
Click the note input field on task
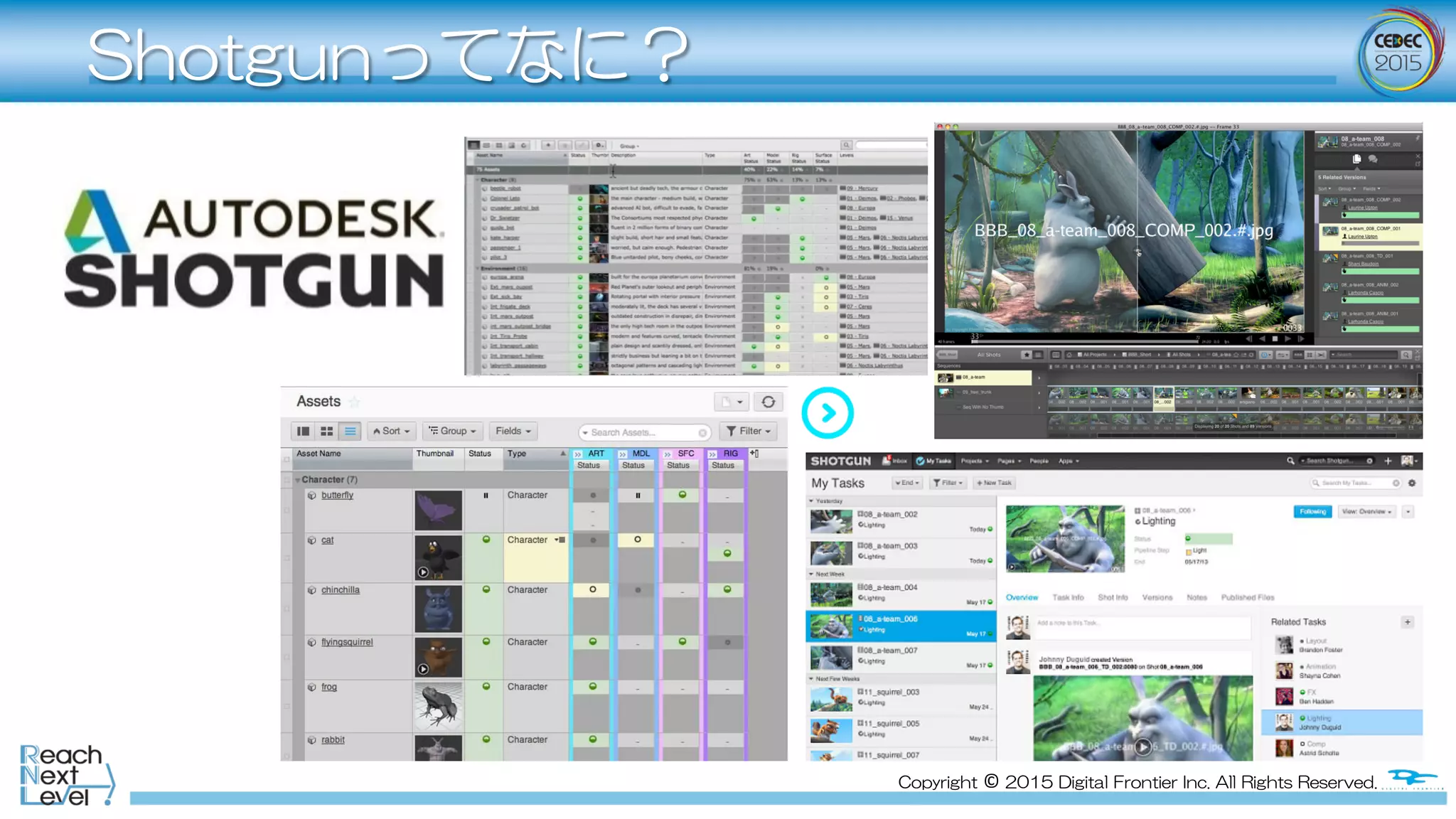pyautogui.click(x=1142, y=628)
